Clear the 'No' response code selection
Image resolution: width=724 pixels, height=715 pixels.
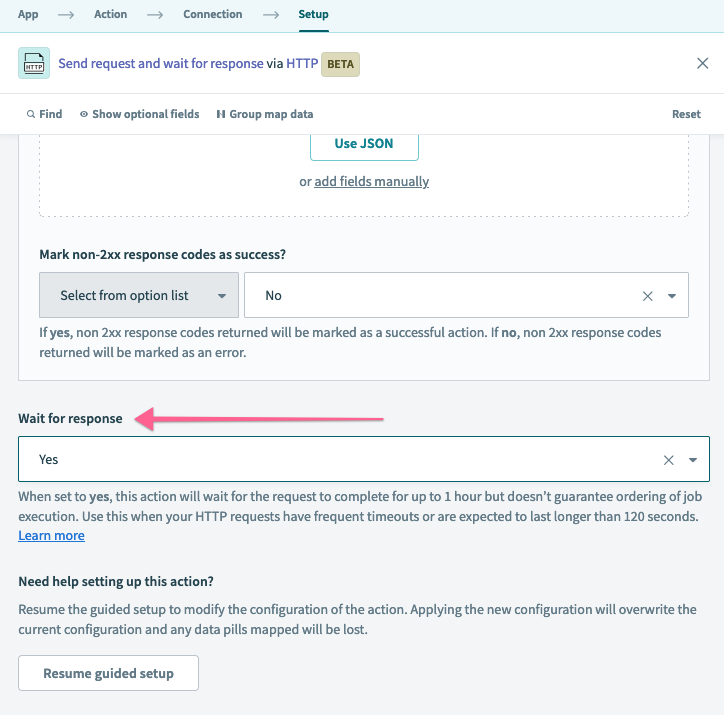(x=647, y=296)
